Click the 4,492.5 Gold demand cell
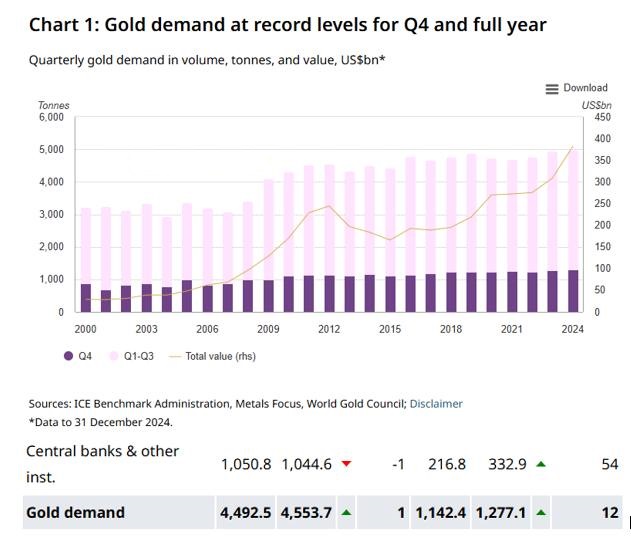The image size is (631, 539). click(x=245, y=512)
